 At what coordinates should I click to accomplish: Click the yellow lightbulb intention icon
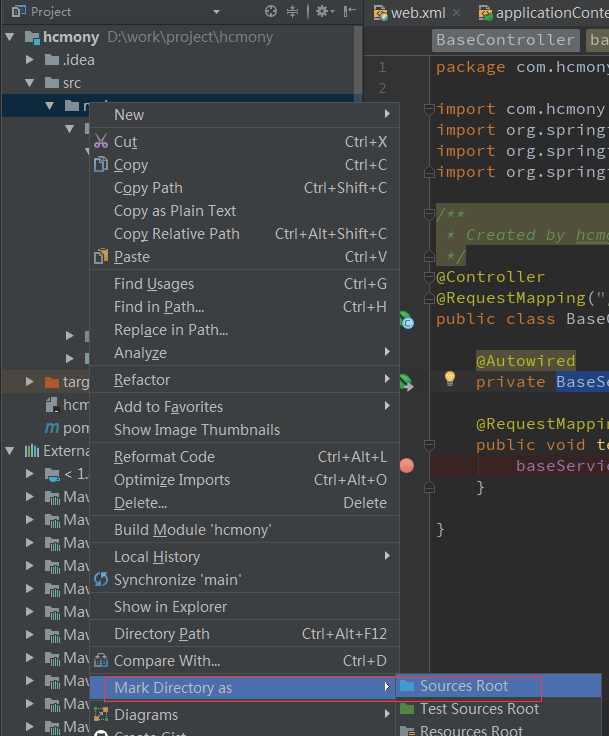click(449, 378)
